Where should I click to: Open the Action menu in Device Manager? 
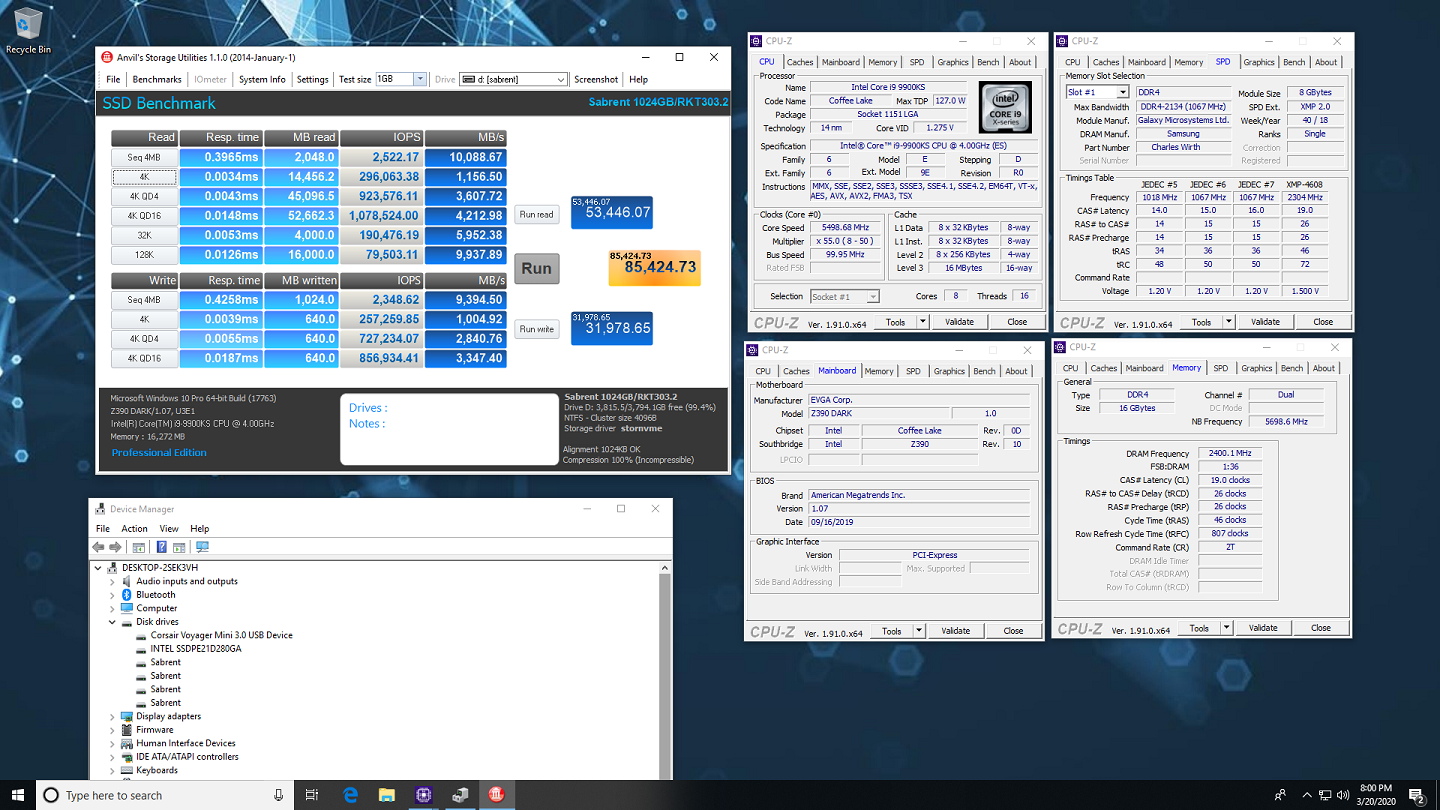point(135,528)
